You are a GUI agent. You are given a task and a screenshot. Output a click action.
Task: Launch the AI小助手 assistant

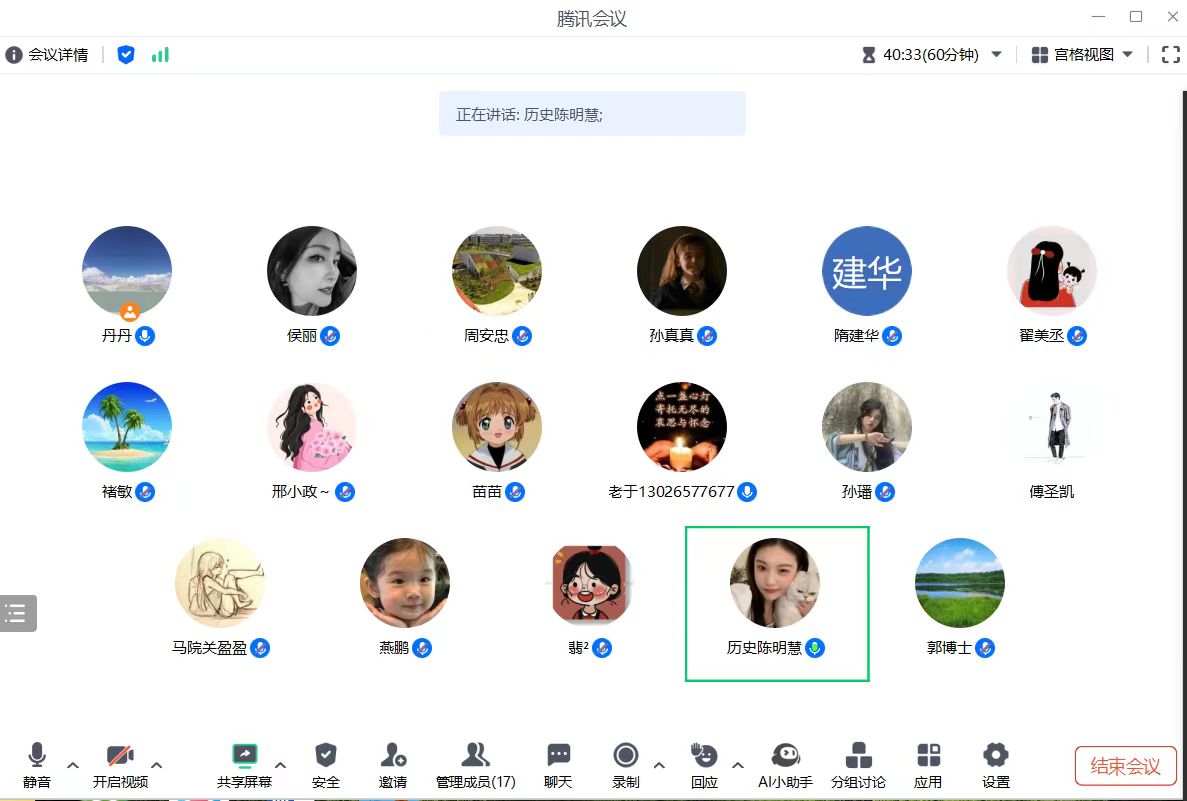785,765
